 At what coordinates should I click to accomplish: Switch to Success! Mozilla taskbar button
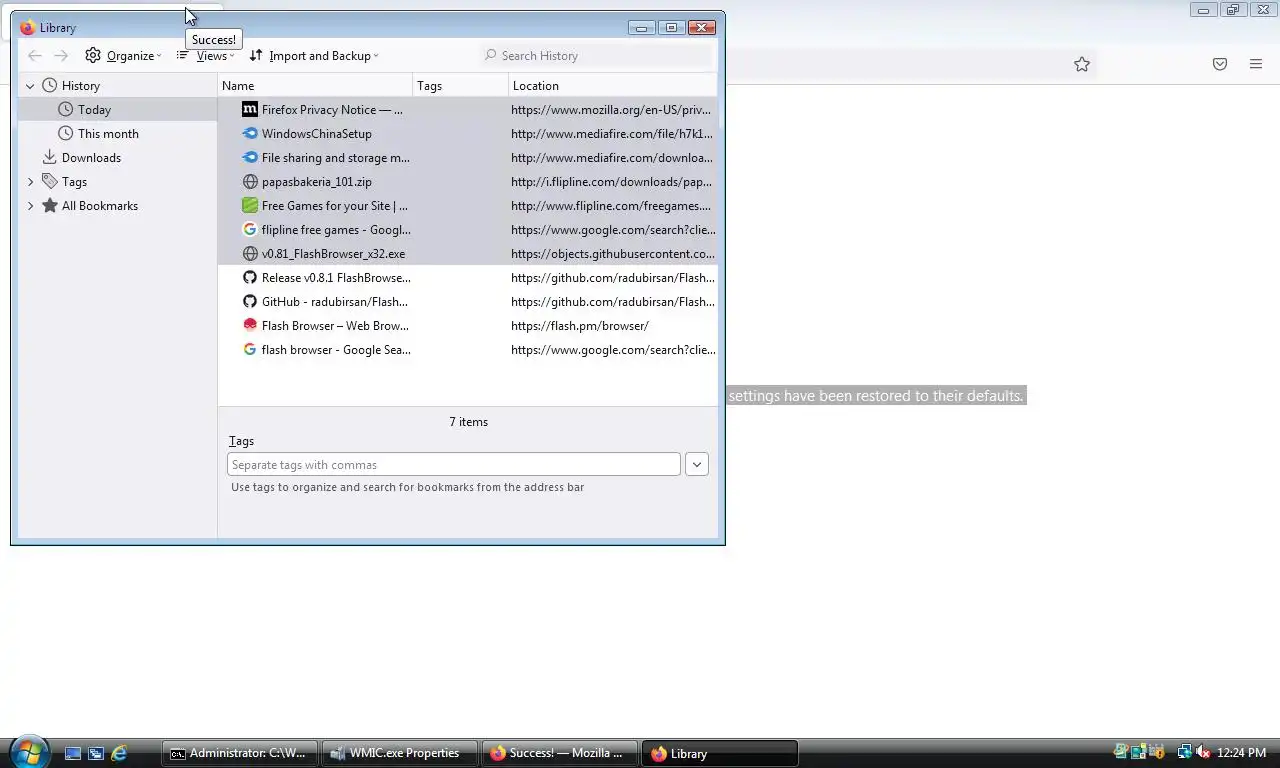point(560,753)
